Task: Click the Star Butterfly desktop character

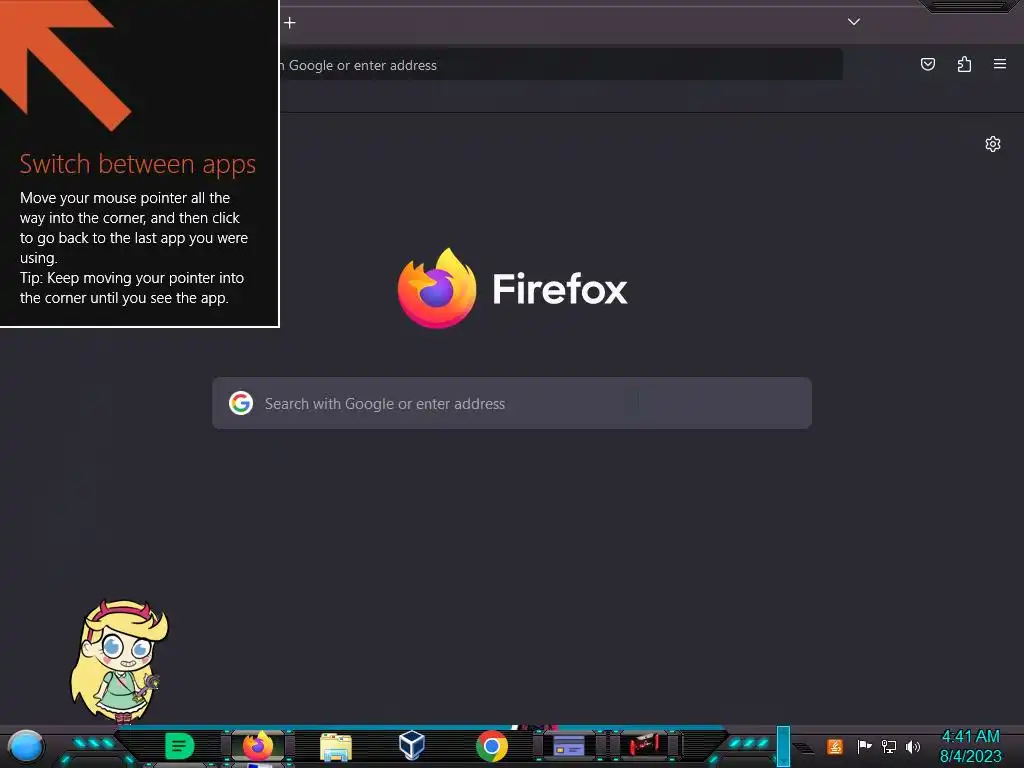Action: [119, 661]
